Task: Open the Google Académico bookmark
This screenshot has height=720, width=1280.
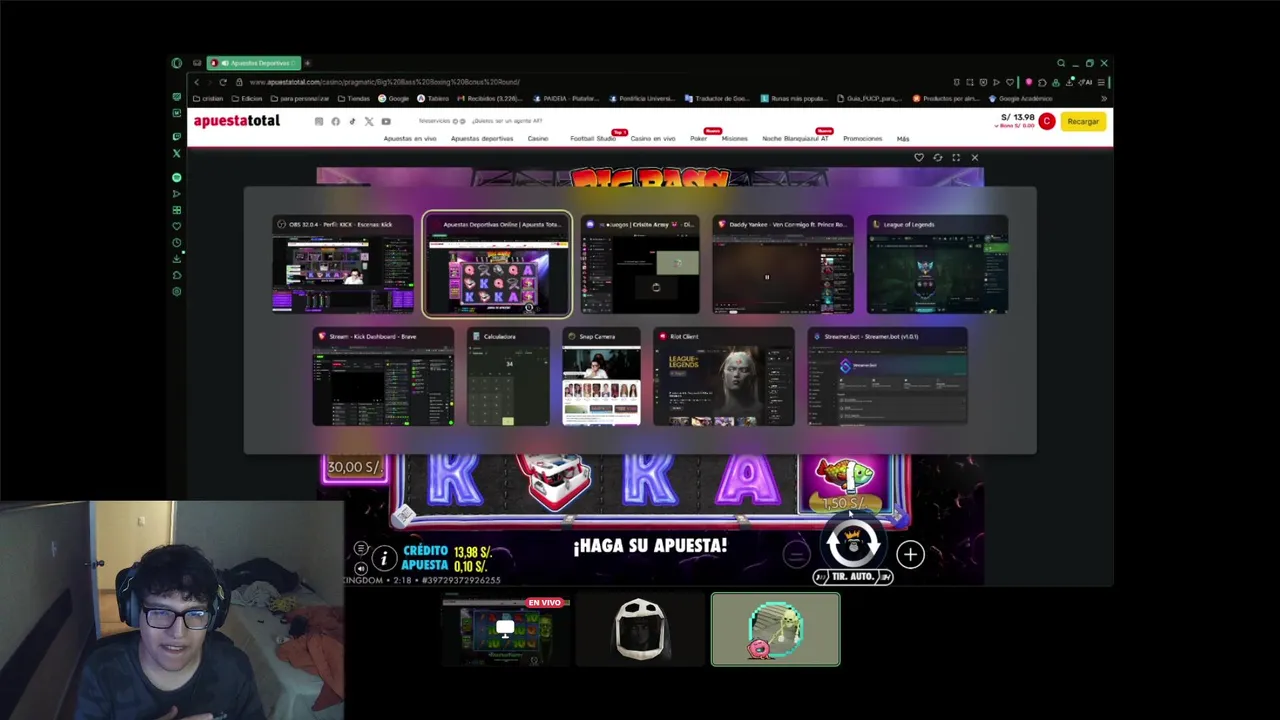Action: [1022, 99]
